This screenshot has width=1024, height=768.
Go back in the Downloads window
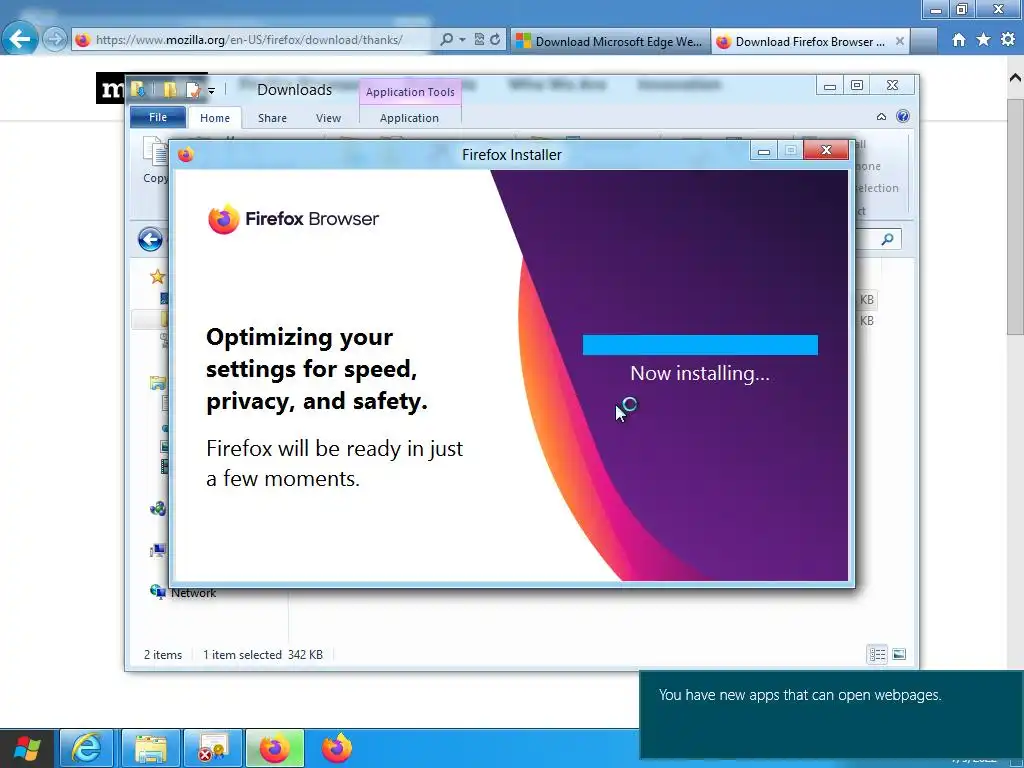click(150, 240)
